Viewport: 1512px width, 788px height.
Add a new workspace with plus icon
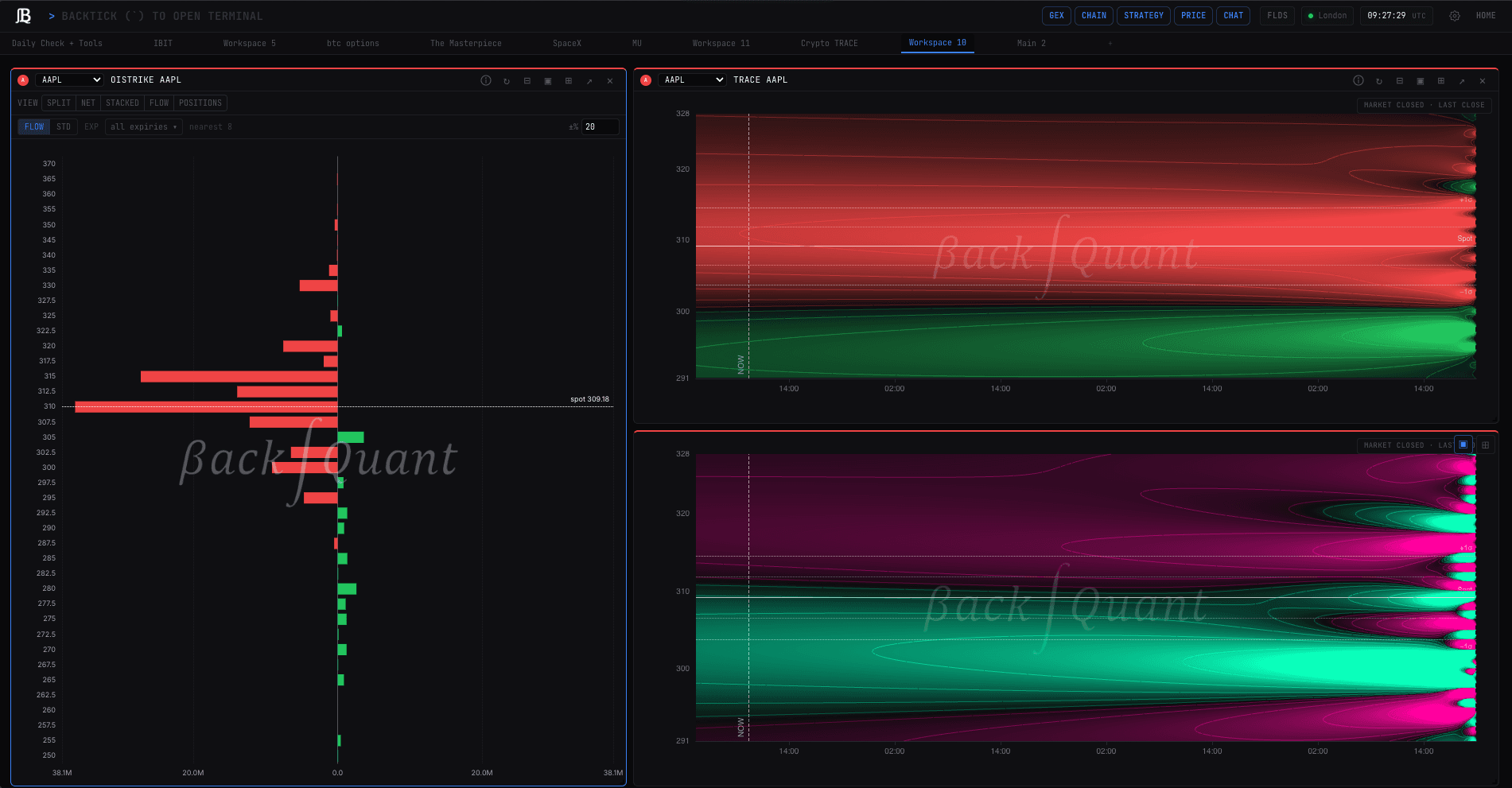[x=1110, y=43]
